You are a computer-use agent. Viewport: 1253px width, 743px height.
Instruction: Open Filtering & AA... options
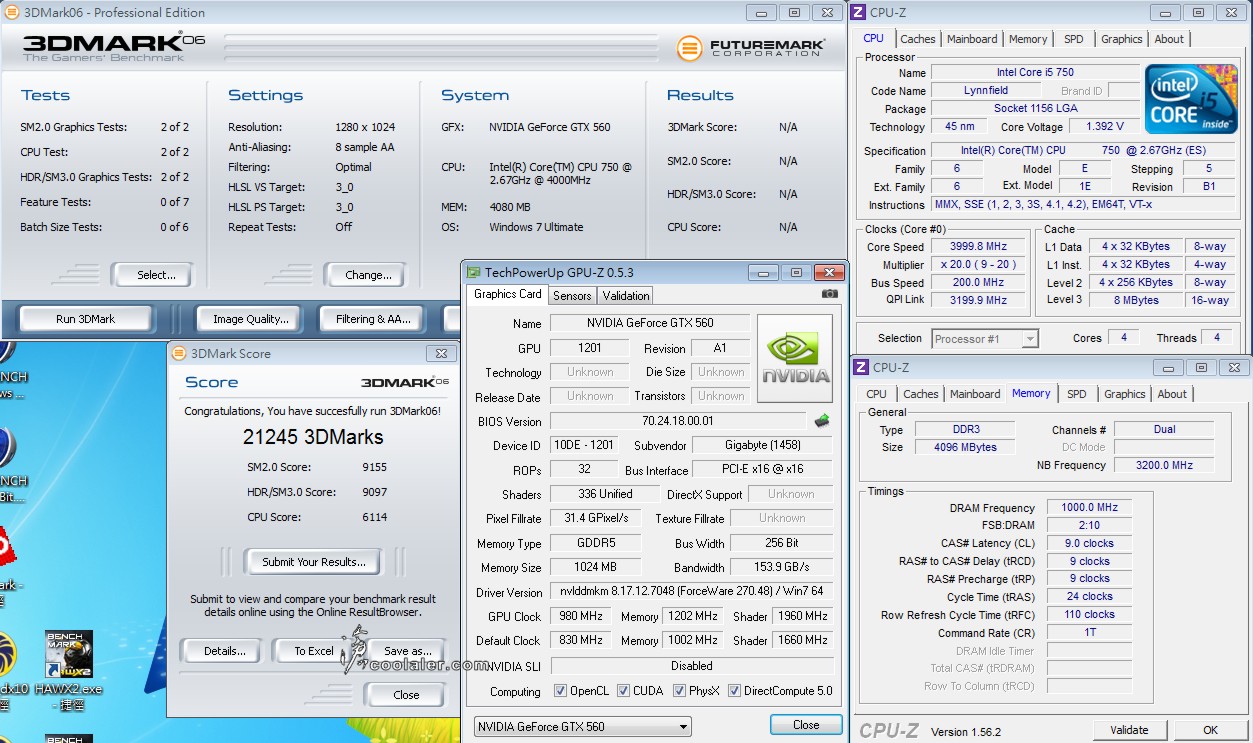point(373,319)
